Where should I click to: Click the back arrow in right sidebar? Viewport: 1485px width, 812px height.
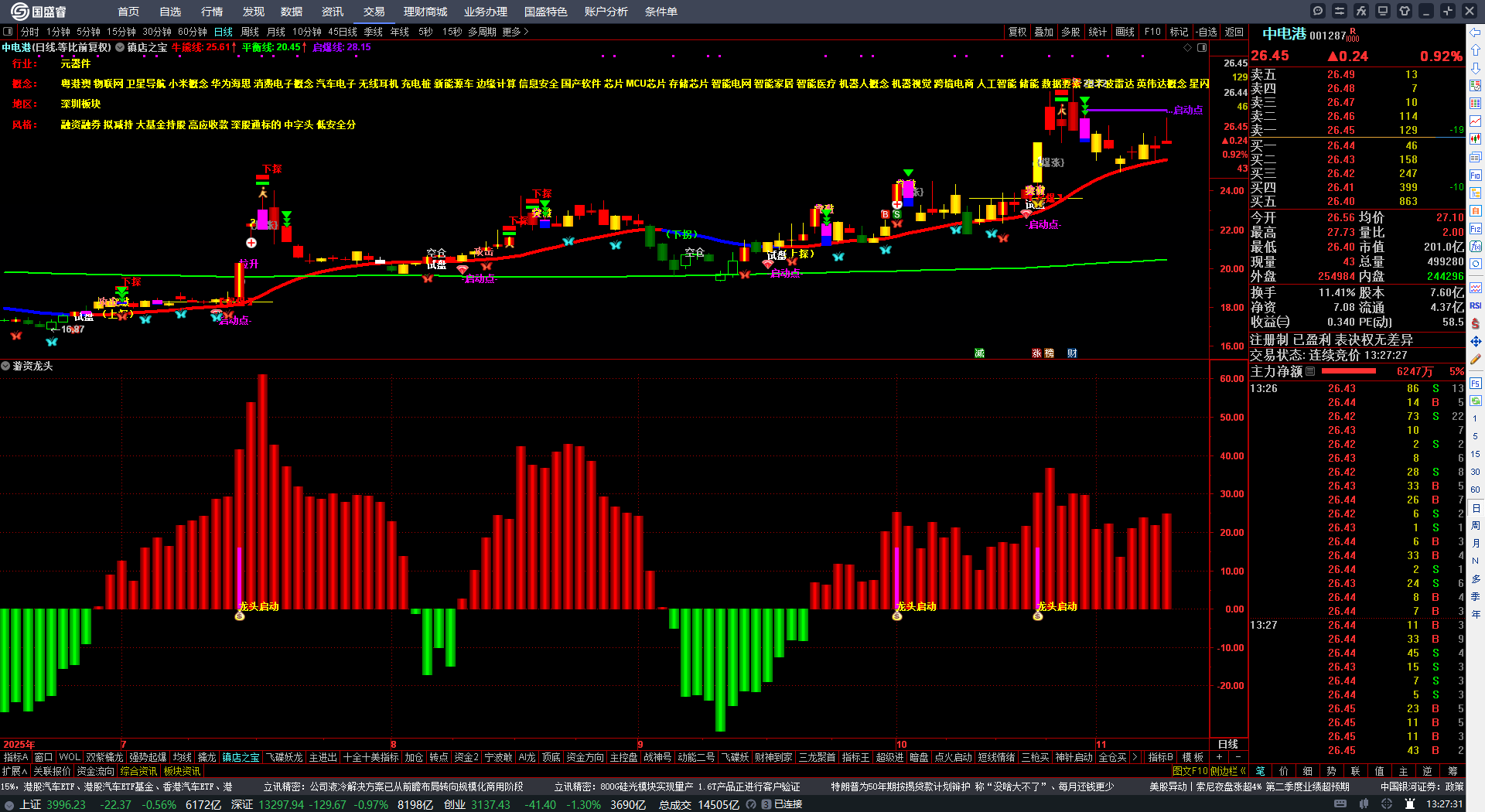1476,32
